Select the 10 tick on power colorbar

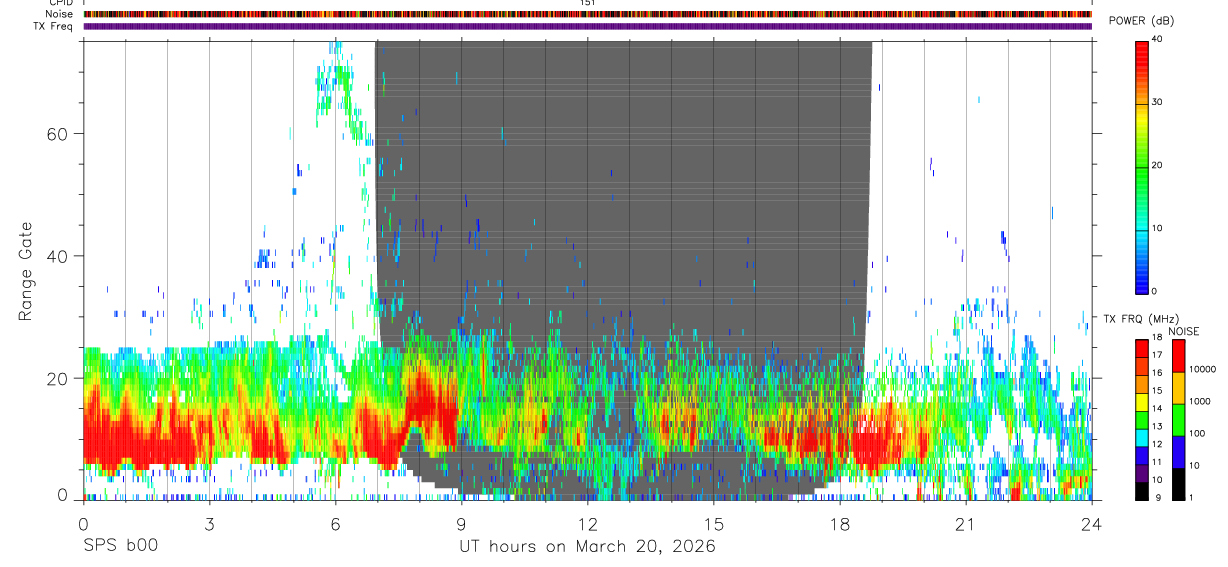(x=1157, y=228)
